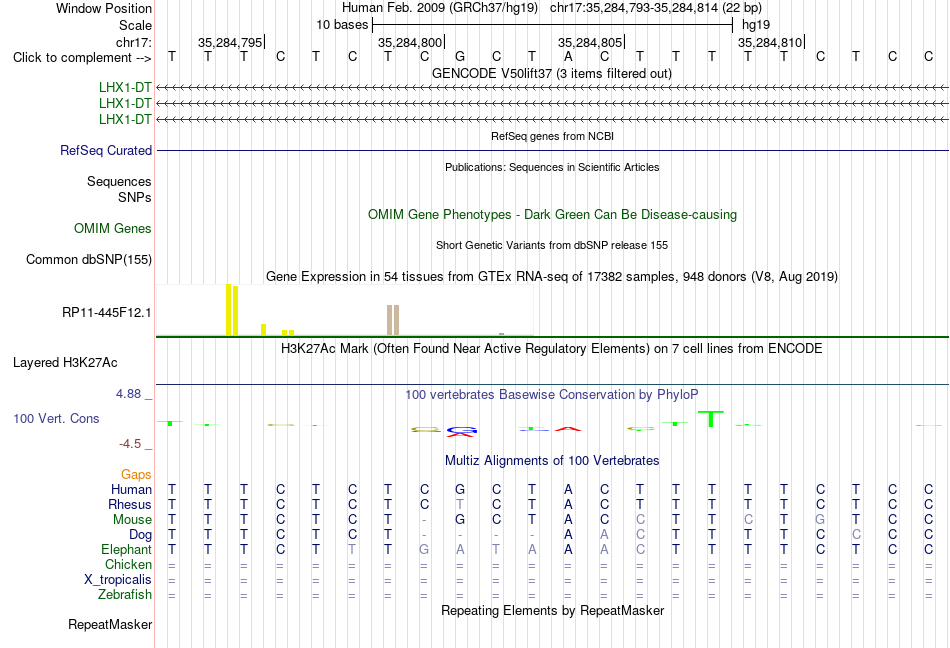Open the OMIM Genes track label
The width and height of the screenshot is (950, 648).
coord(112,228)
